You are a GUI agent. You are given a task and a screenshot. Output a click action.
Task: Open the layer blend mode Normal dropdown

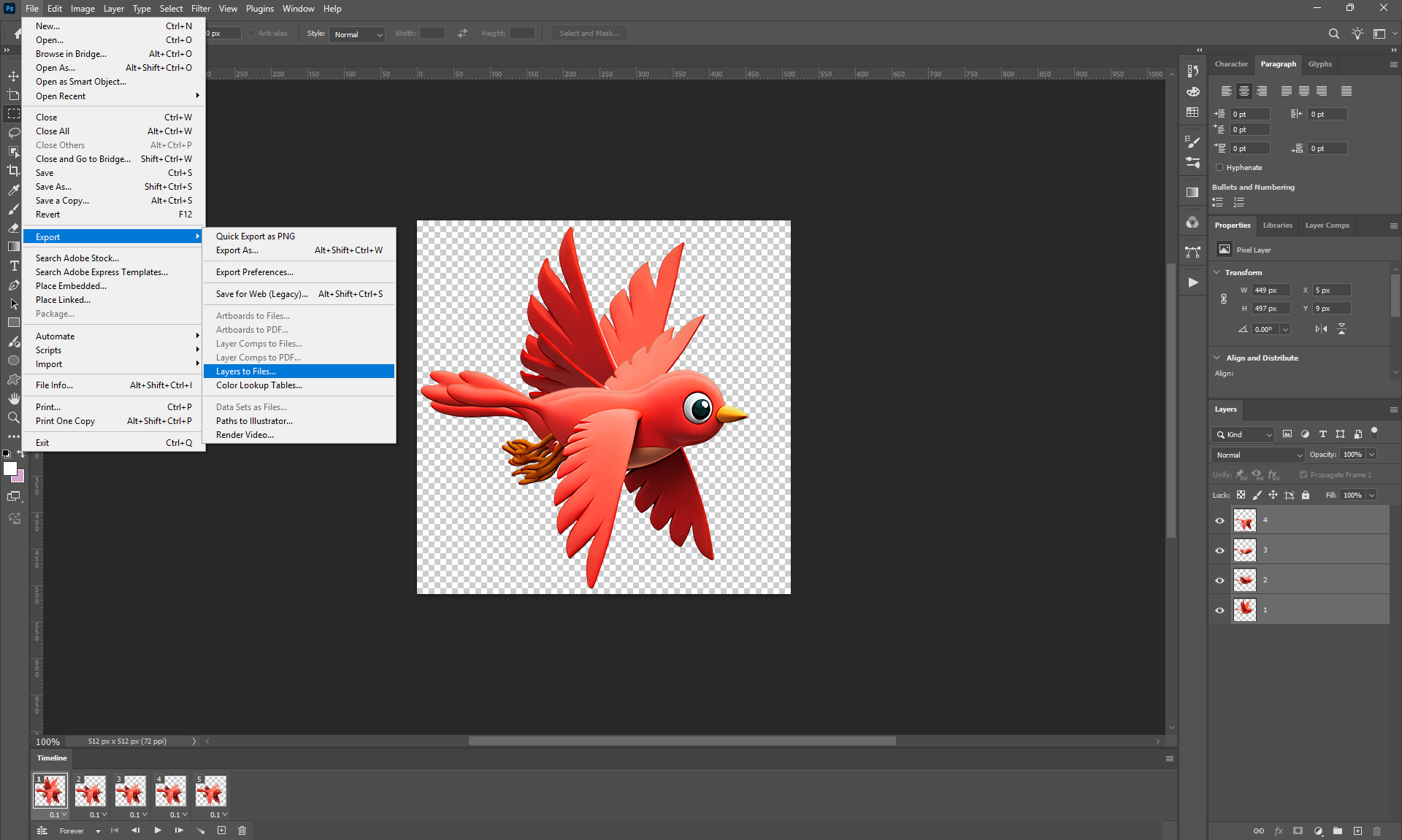coord(1257,455)
